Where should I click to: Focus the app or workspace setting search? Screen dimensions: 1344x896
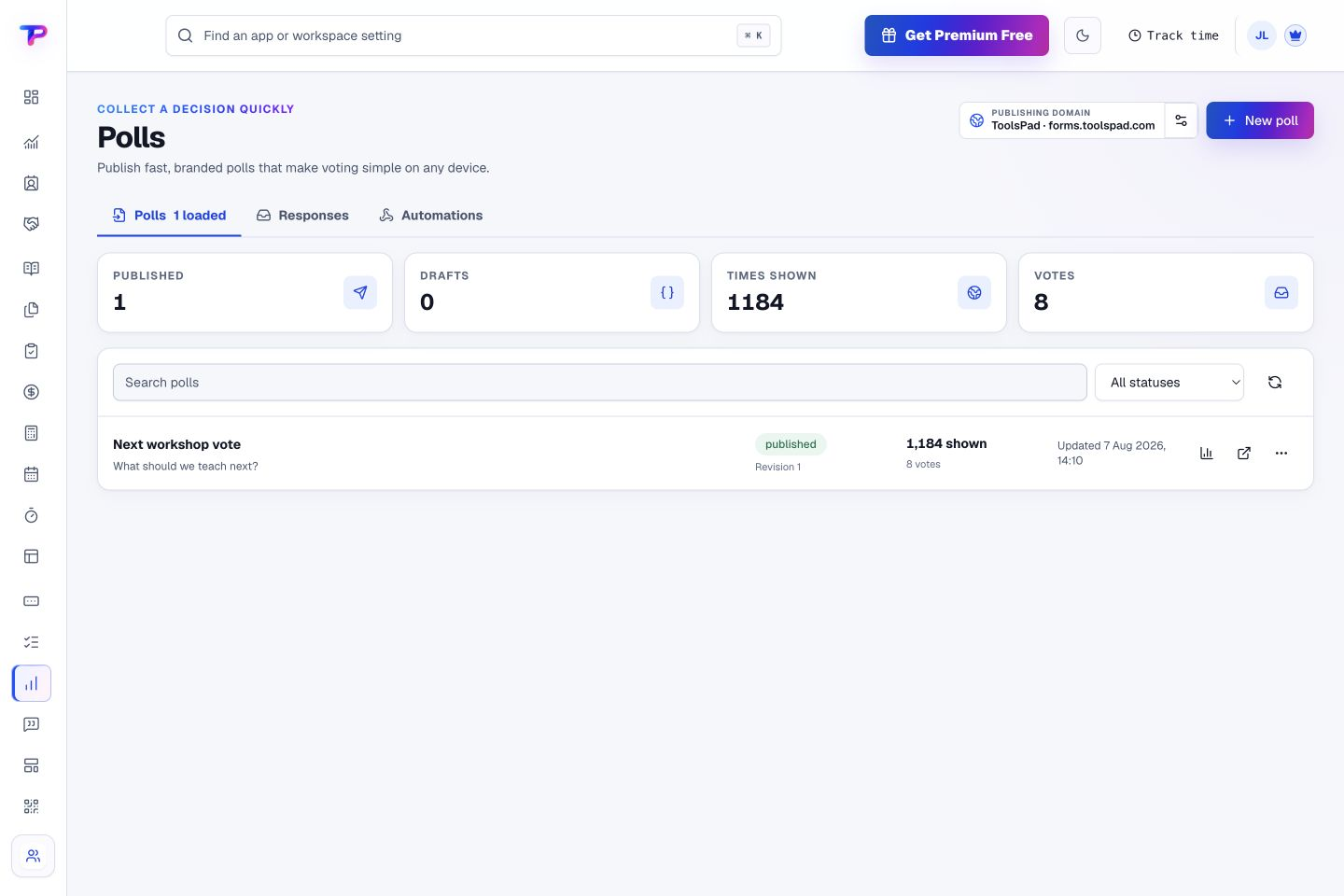pyautogui.click(x=473, y=35)
